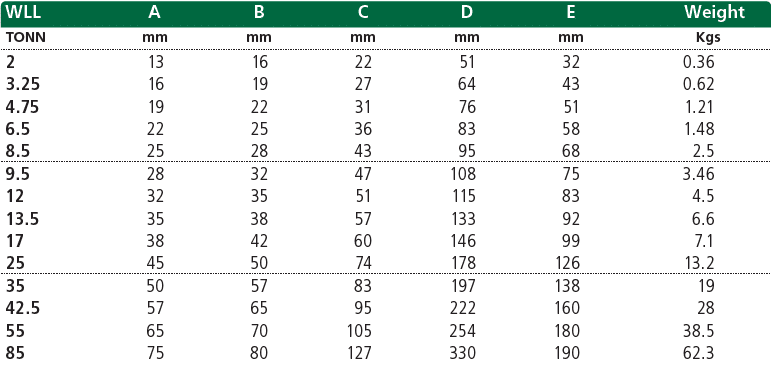This screenshot has height=382, width=771.
Task: Click column header D
Action: point(467,12)
